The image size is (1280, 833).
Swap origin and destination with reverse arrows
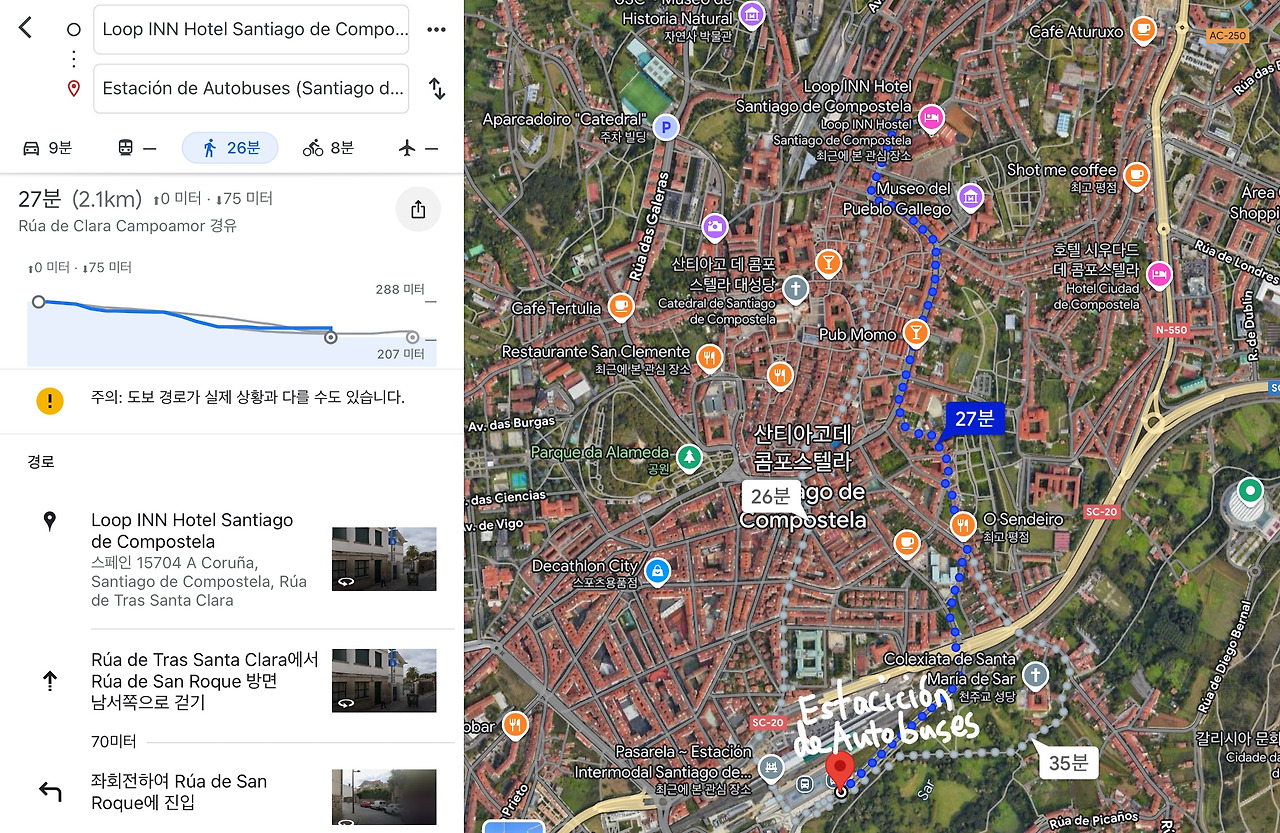click(437, 88)
